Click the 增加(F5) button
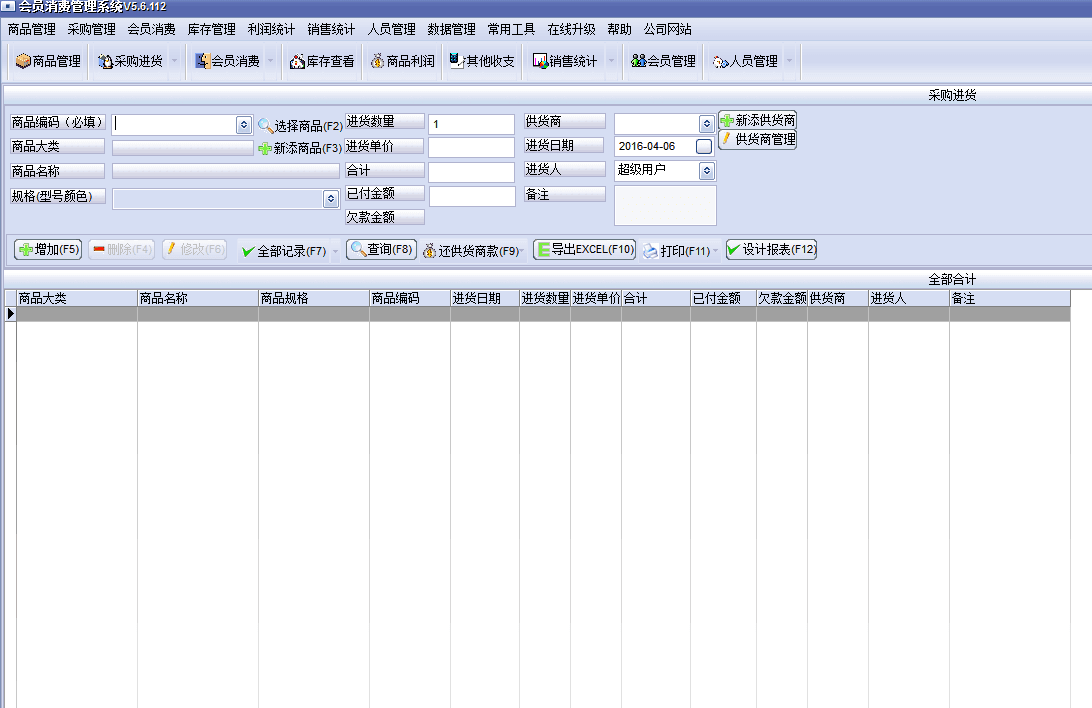The image size is (1092, 708). [48, 250]
